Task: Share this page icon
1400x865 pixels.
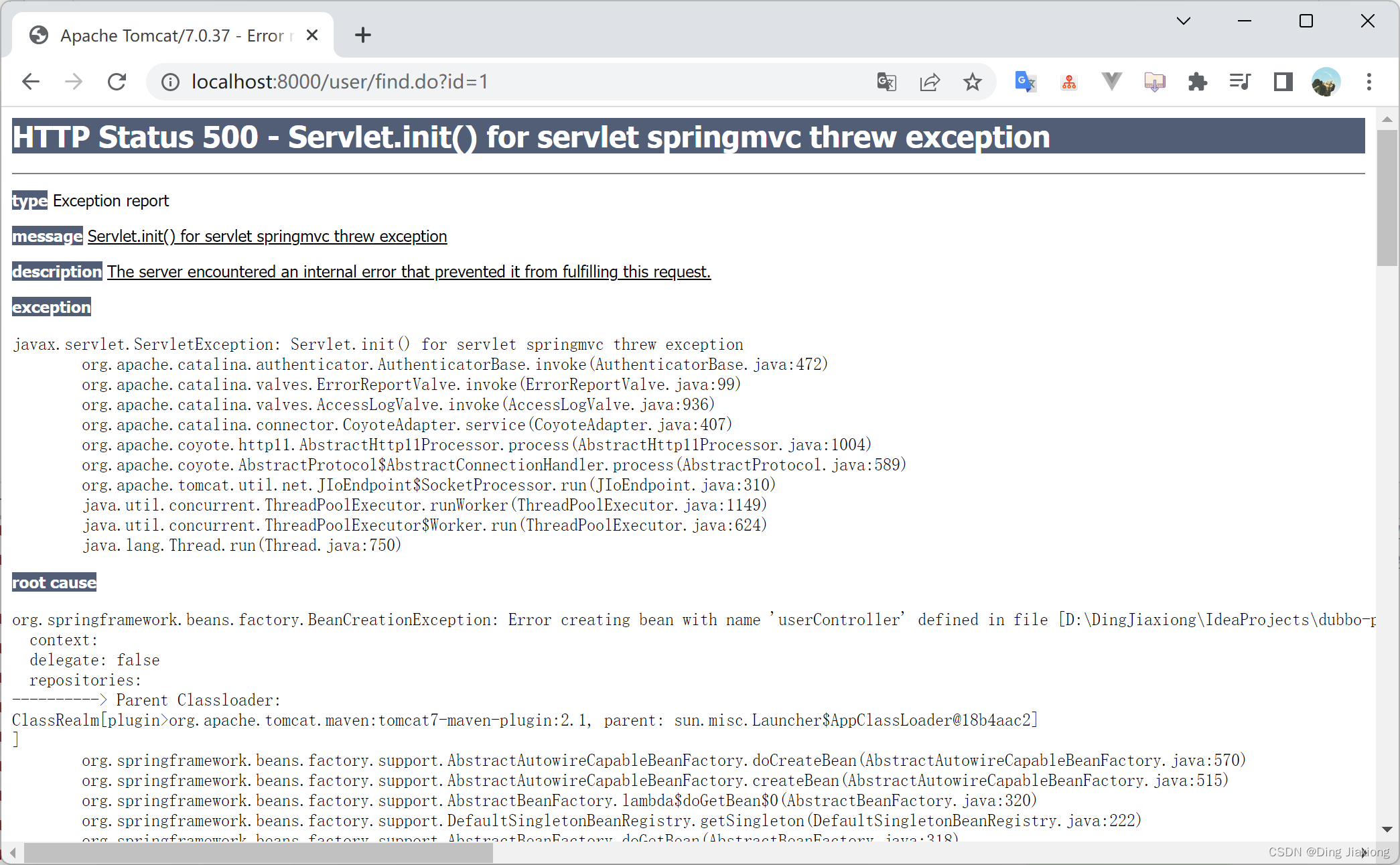Action: [x=930, y=82]
